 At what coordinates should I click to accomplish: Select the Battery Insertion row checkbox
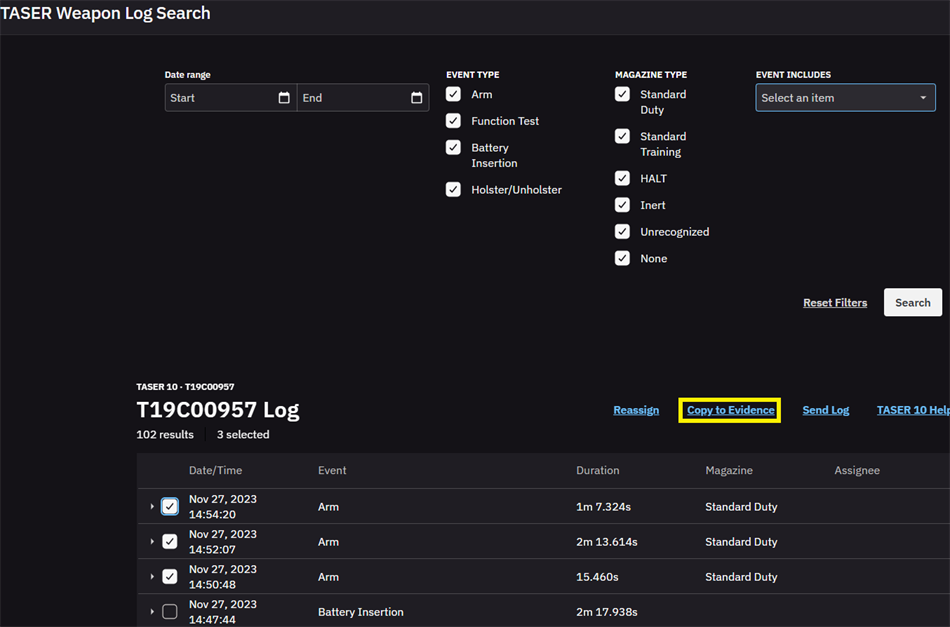pyautogui.click(x=170, y=612)
